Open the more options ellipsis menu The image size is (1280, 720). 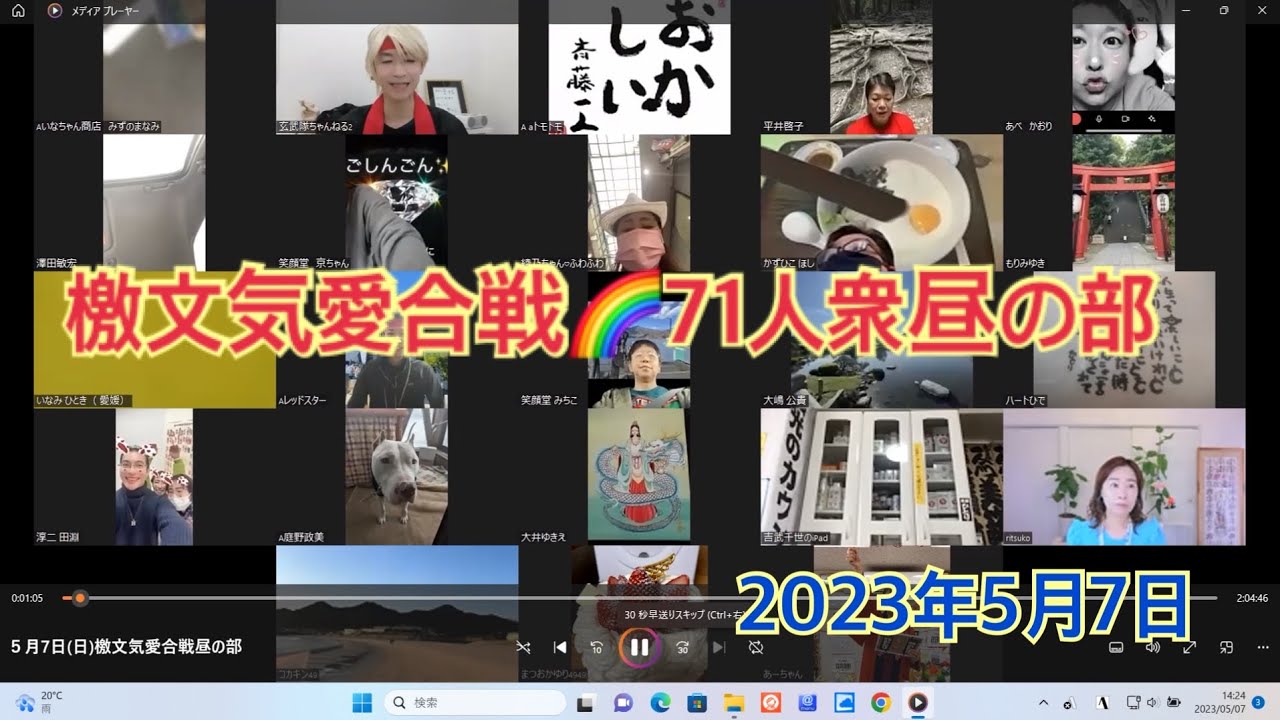point(1264,647)
